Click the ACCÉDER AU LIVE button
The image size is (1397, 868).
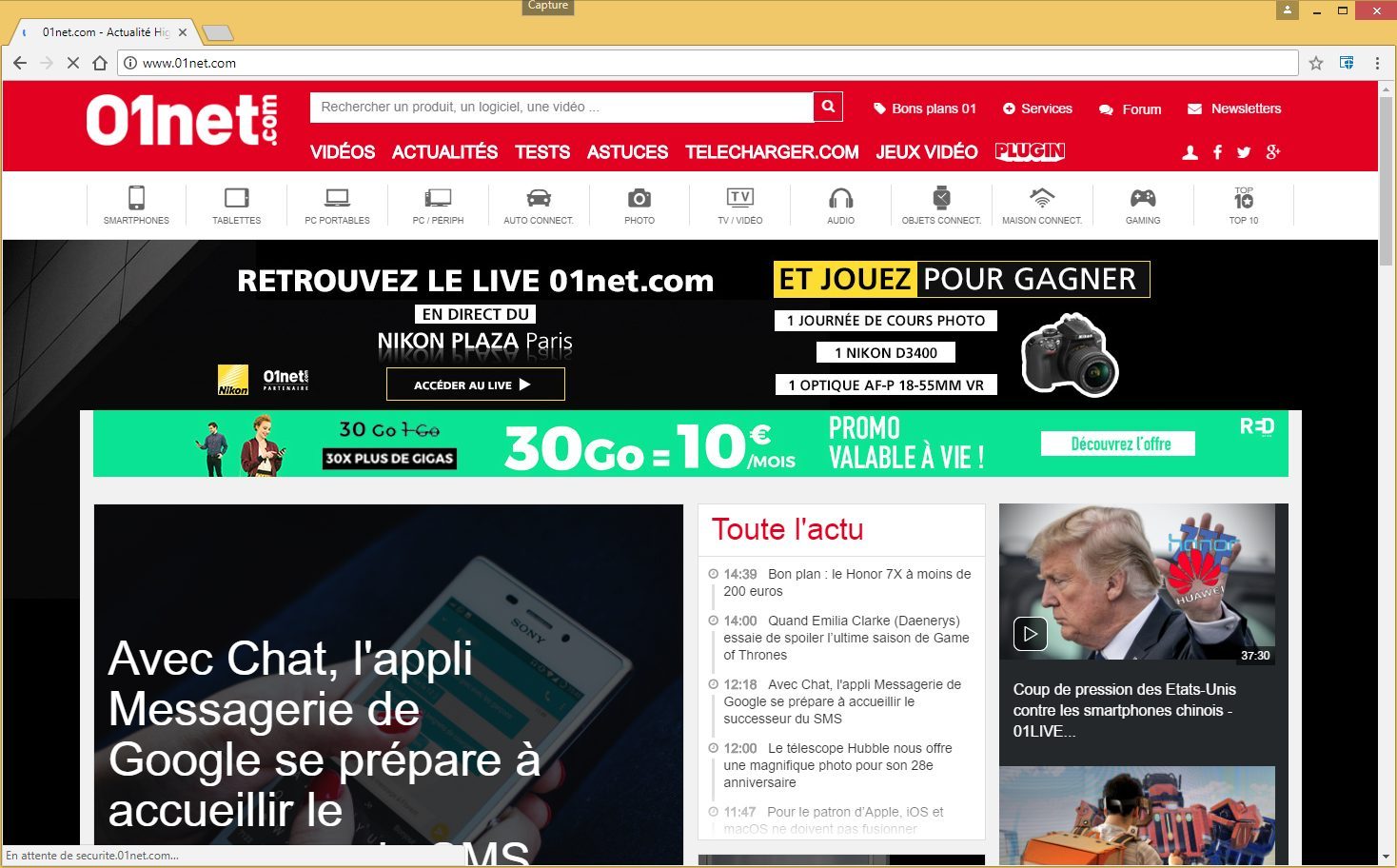click(475, 385)
